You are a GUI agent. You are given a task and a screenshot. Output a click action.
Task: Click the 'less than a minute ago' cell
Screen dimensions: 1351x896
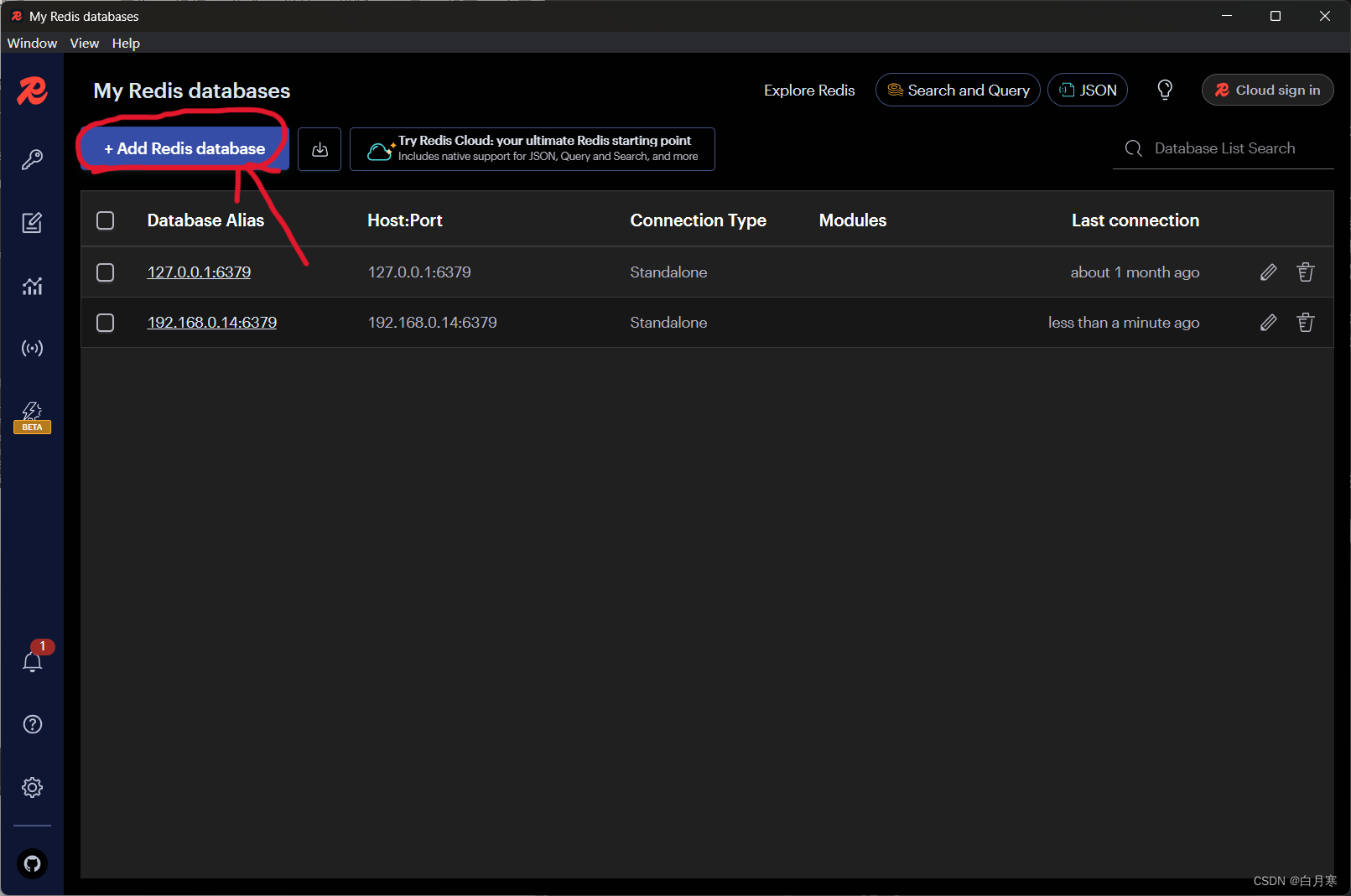pyautogui.click(x=1124, y=323)
